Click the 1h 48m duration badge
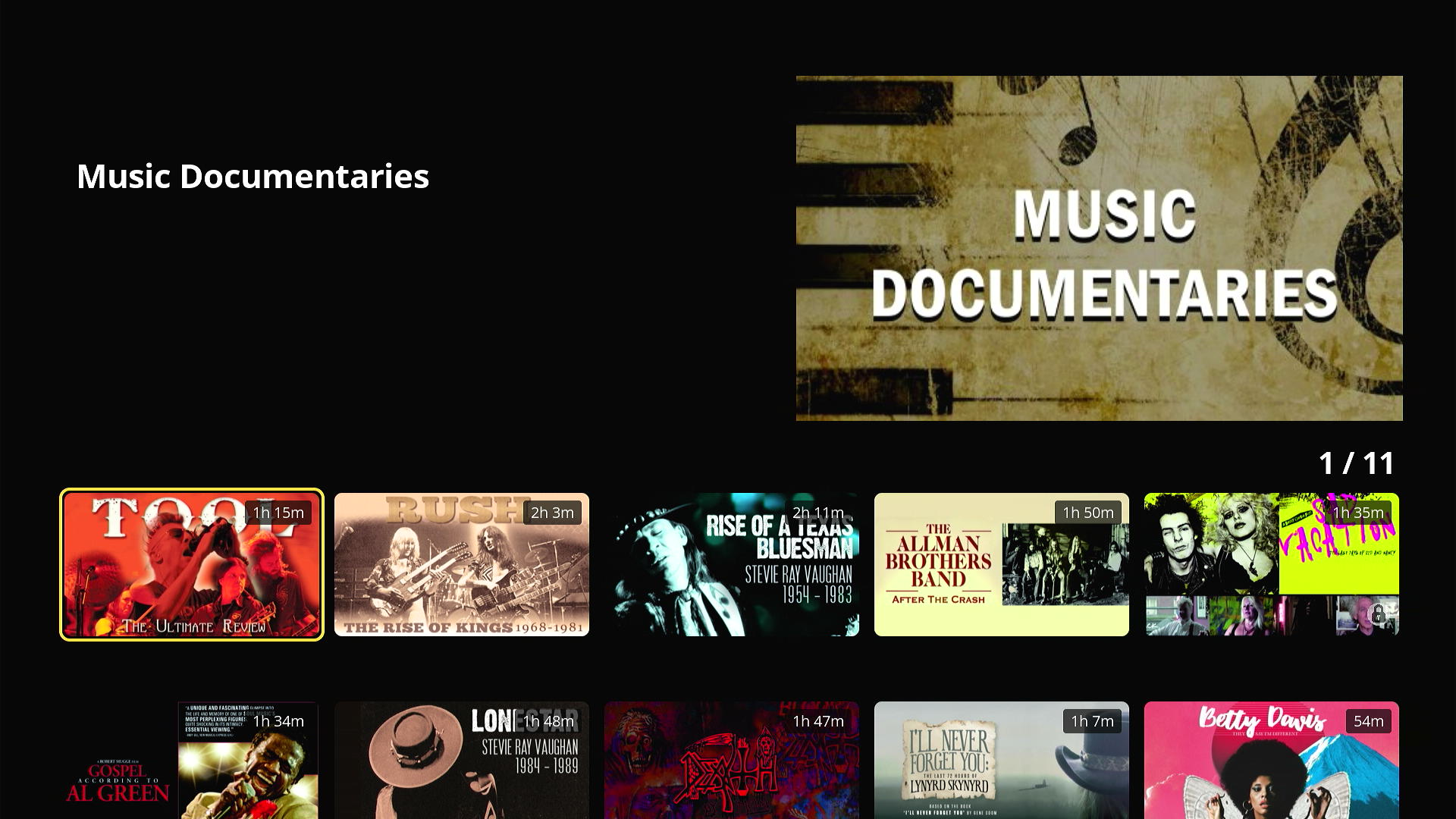This screenshot has width=1456, height=819. tap(548, 721)
